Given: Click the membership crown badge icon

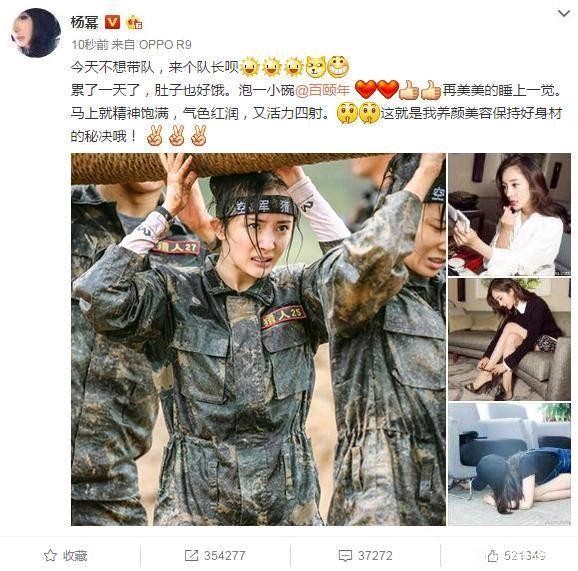Looking at the screenshot, I should (135, 23).
